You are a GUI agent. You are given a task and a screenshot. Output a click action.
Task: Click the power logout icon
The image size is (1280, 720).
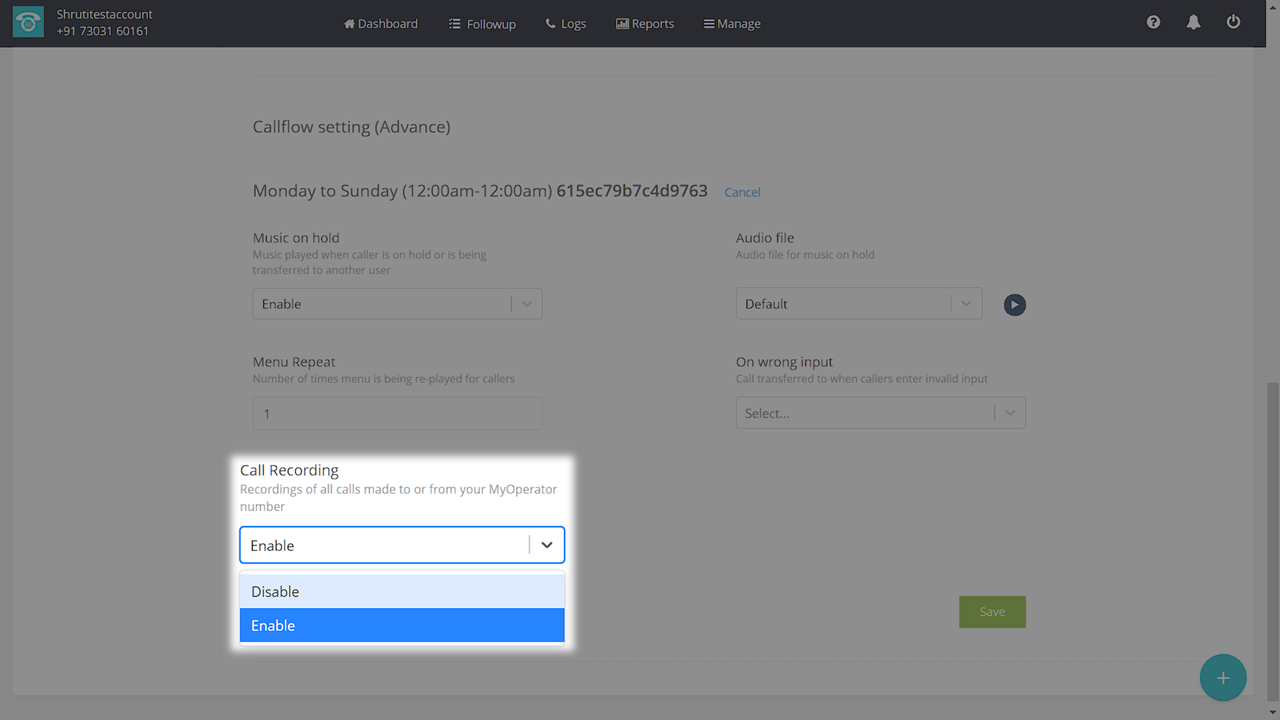click(1233, 22)
